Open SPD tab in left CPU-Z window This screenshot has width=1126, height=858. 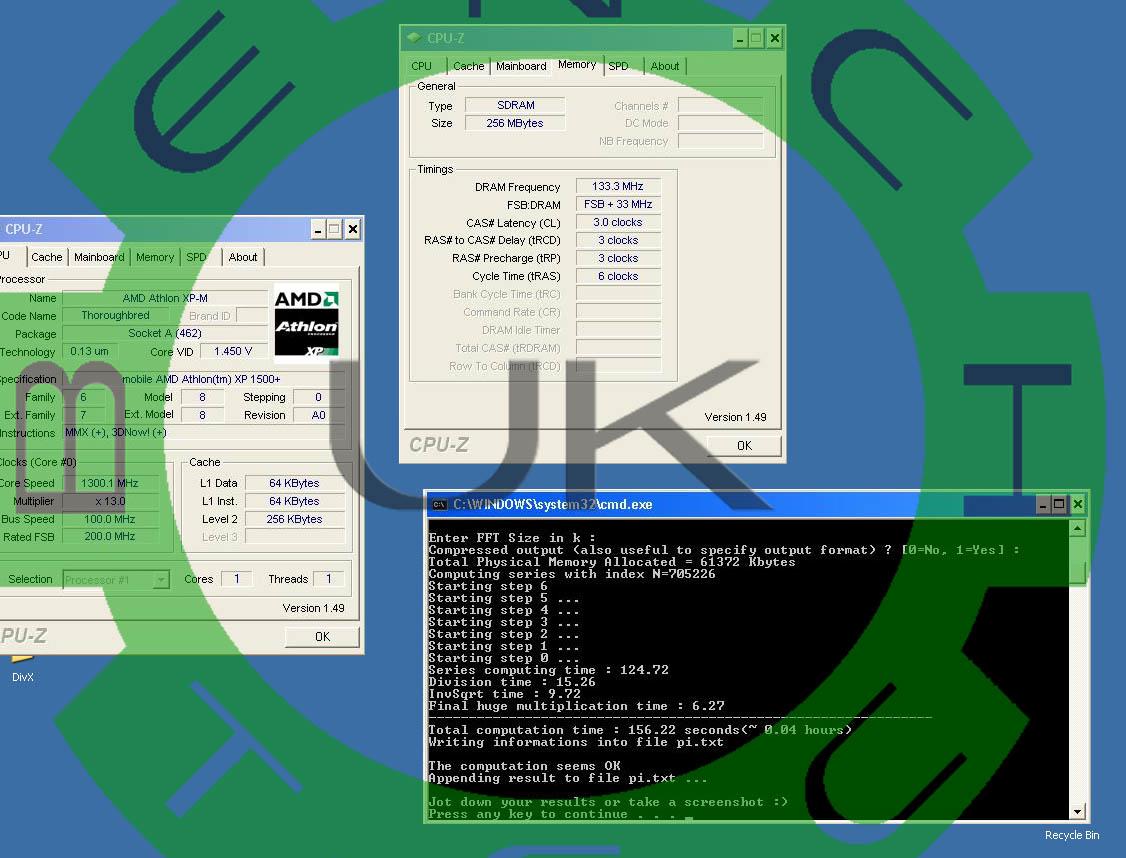coord(196,257)
